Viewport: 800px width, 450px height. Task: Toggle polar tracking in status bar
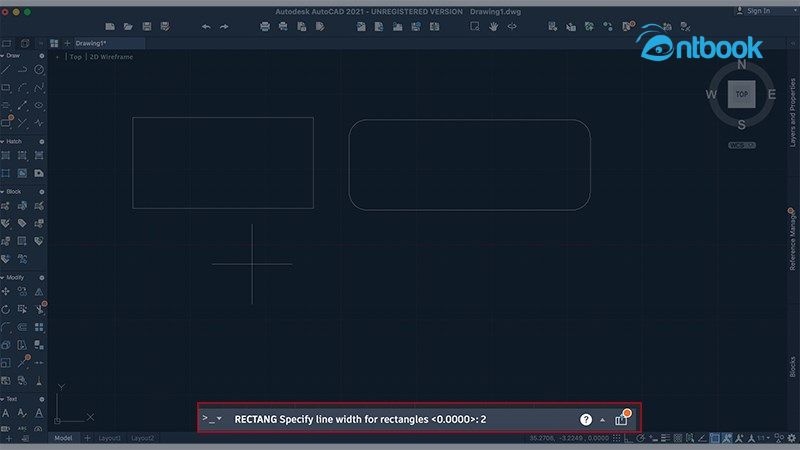click(641, 438)
